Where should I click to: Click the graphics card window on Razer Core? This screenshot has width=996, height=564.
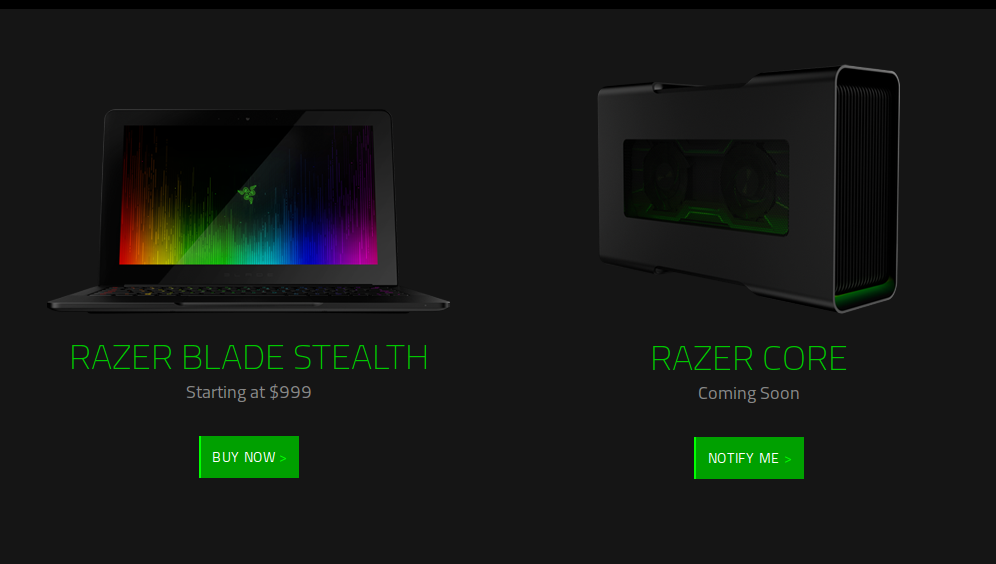coord(706,187)
